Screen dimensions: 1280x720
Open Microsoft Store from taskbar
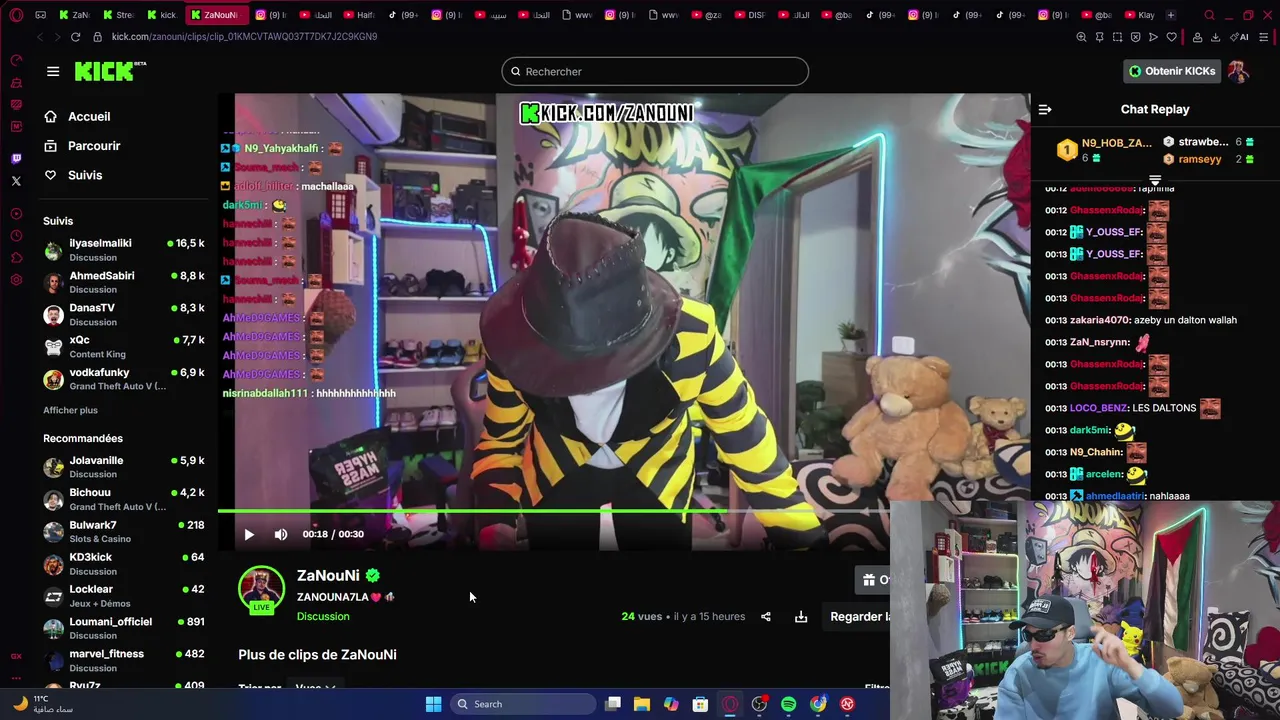700,704
